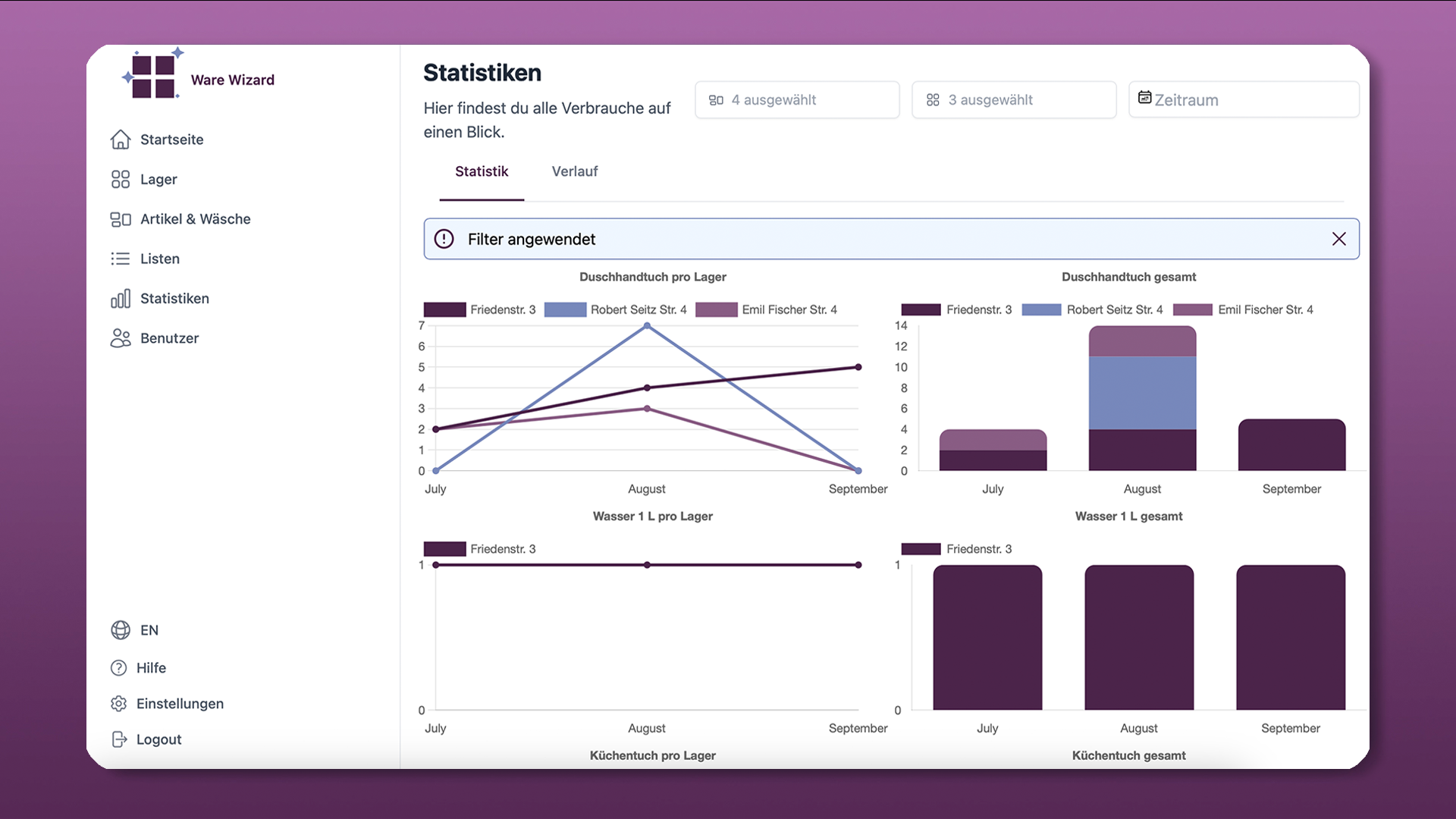Screen dimensions: 1456x819
Task: Click the Benutzer people icon
Action: point(121,338)
